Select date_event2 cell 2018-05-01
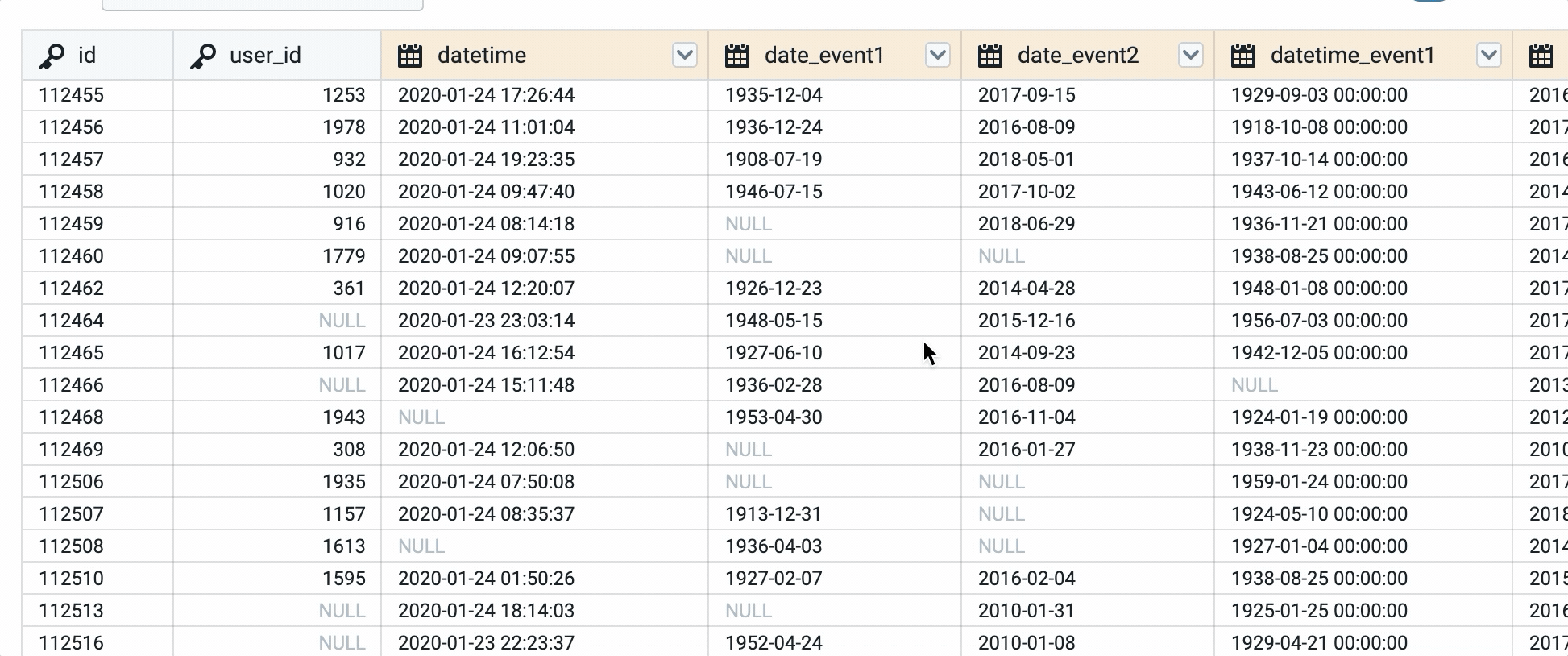The width and height of the screenshot is (1568, 656). click(x=1088, y=160)
